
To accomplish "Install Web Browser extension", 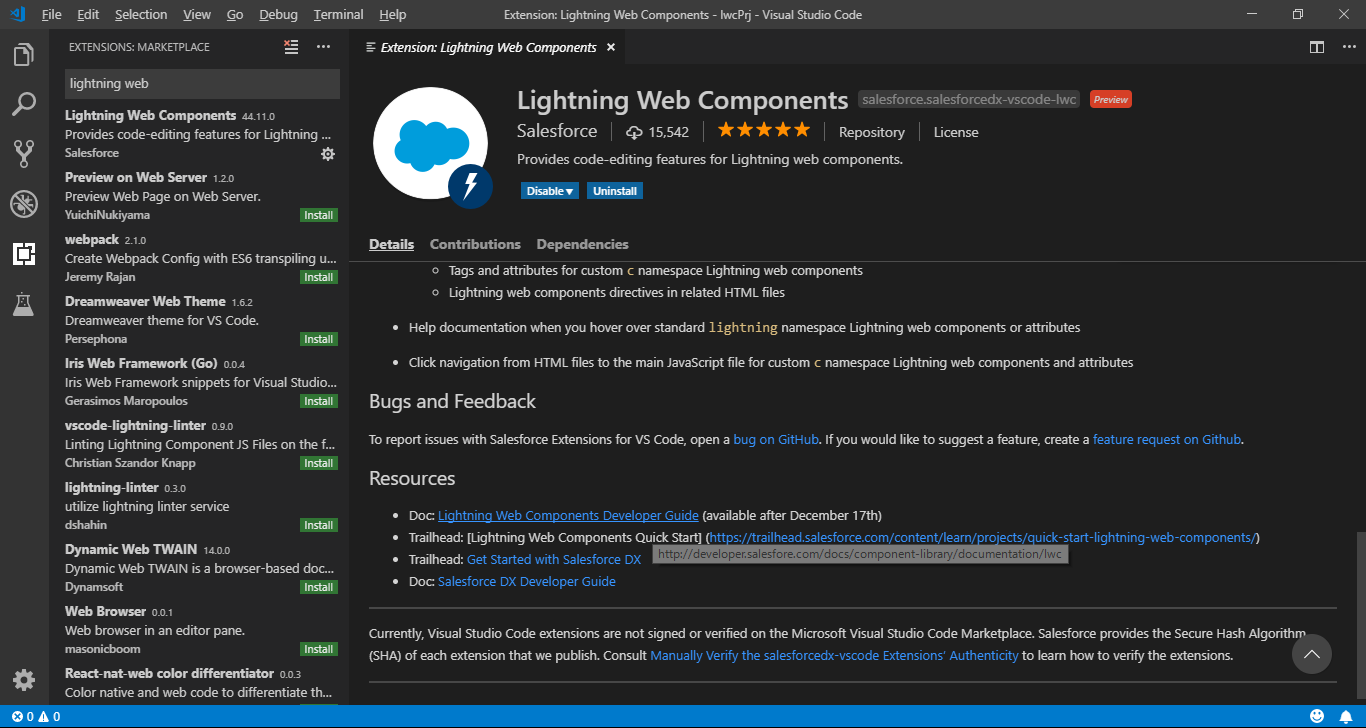I will [x=319, y=649].
